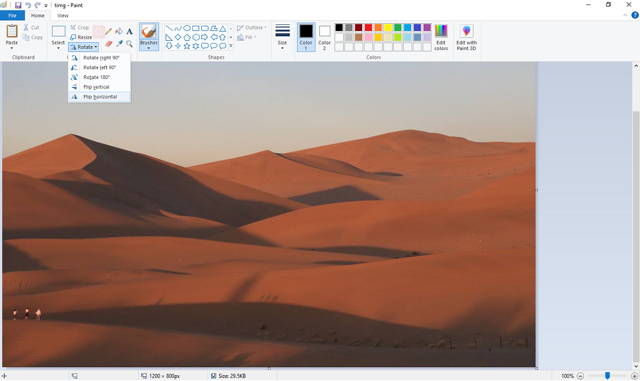Viewport: 640px width, 381px height.
Task: Select the Pencil tool
Action: (x=109, y=31)
